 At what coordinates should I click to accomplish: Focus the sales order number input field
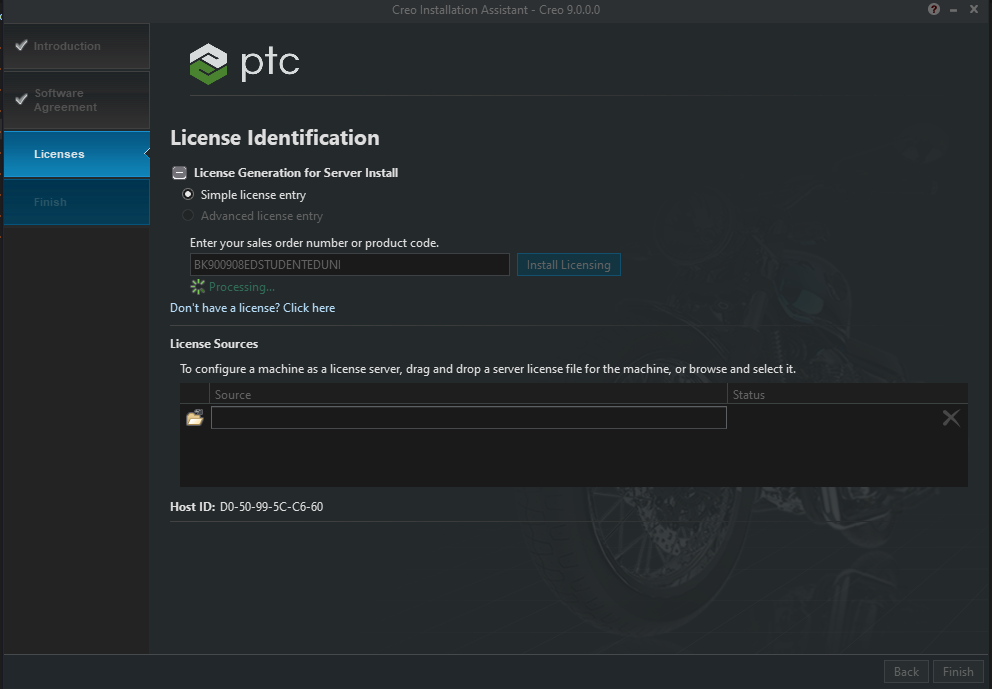[x=349, y=265]
